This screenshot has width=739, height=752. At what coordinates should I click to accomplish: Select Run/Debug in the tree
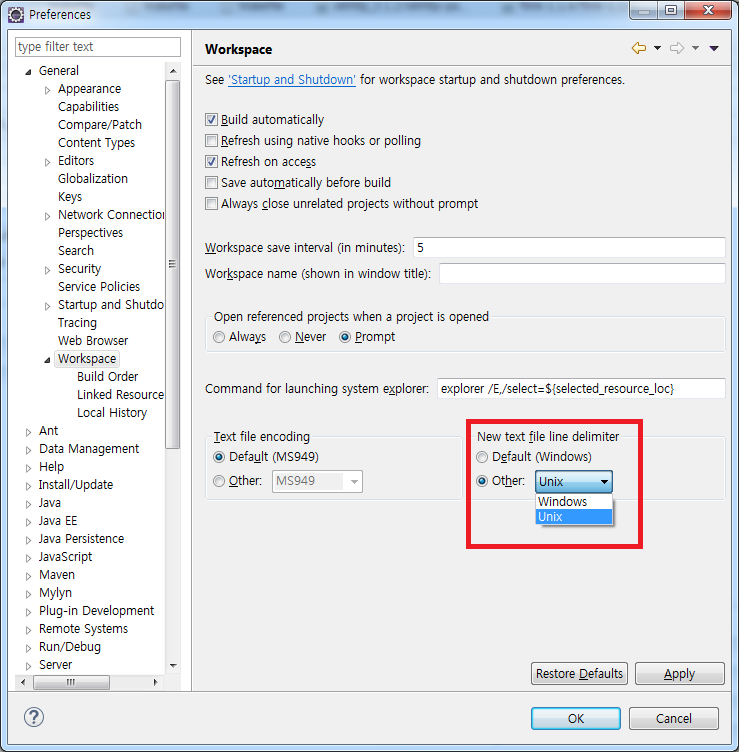(x=70, y=647)
